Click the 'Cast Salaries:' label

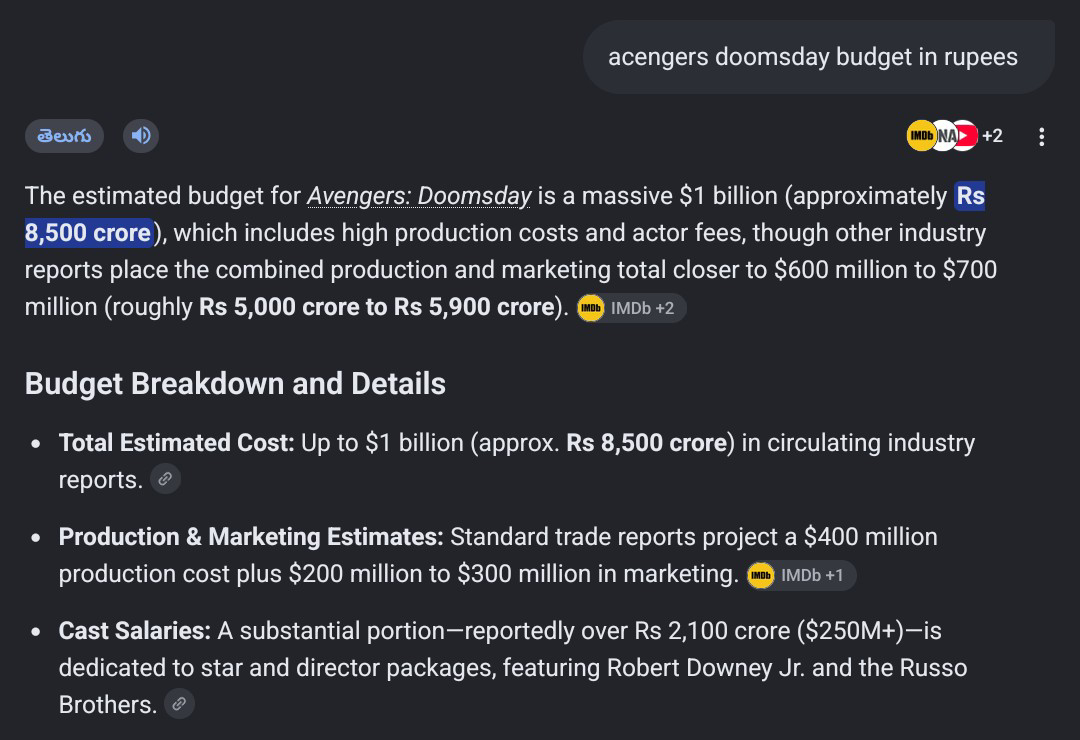click(134, 631)
